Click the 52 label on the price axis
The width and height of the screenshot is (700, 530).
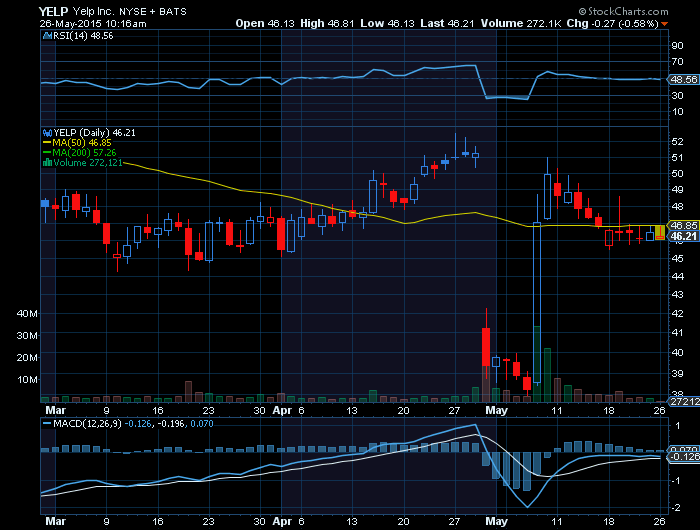[x=677, y=142]
